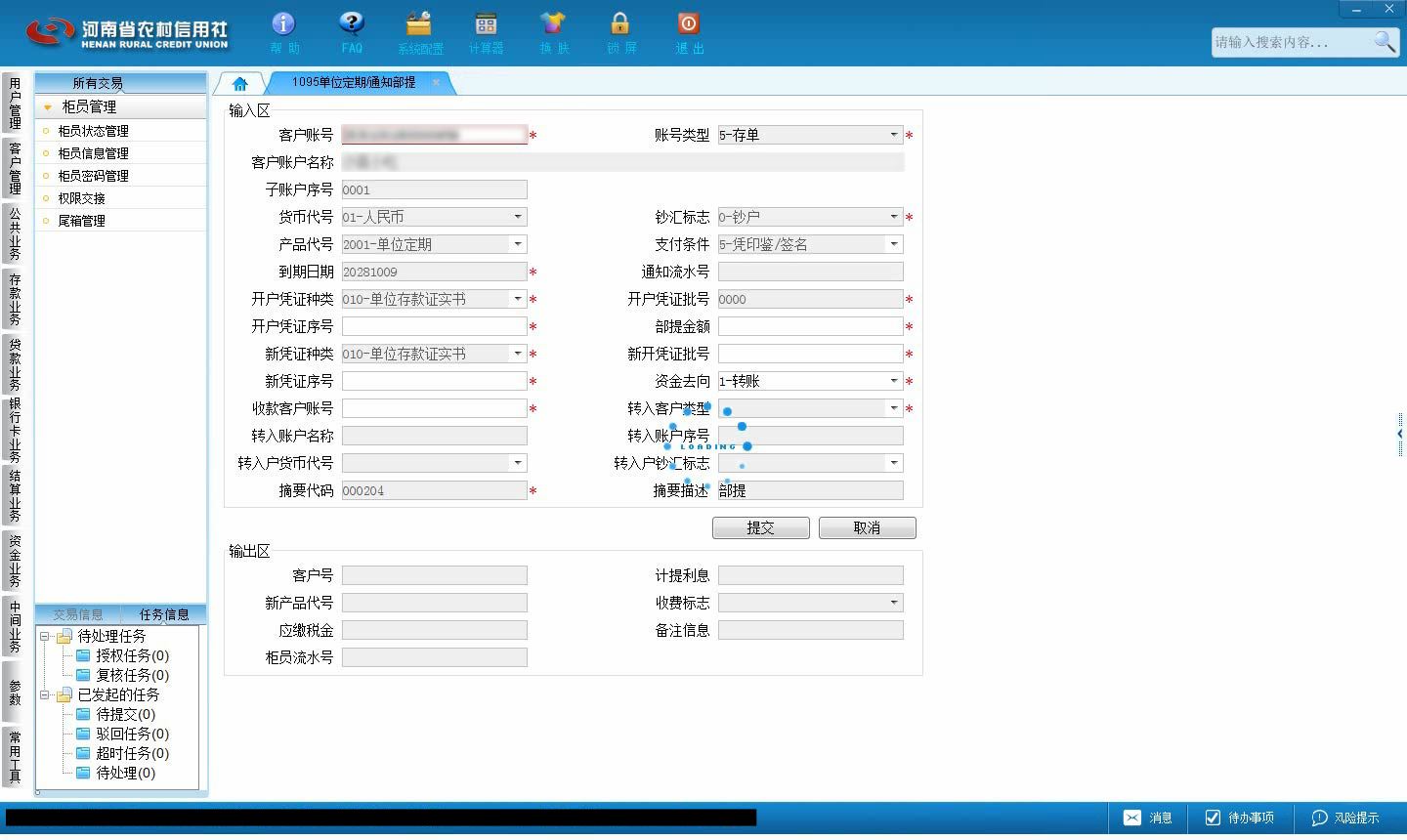Viewport: 1407px width, 840px height.
Task: Click the 锁屏 lock screen icon
Action: pos(620,33)
